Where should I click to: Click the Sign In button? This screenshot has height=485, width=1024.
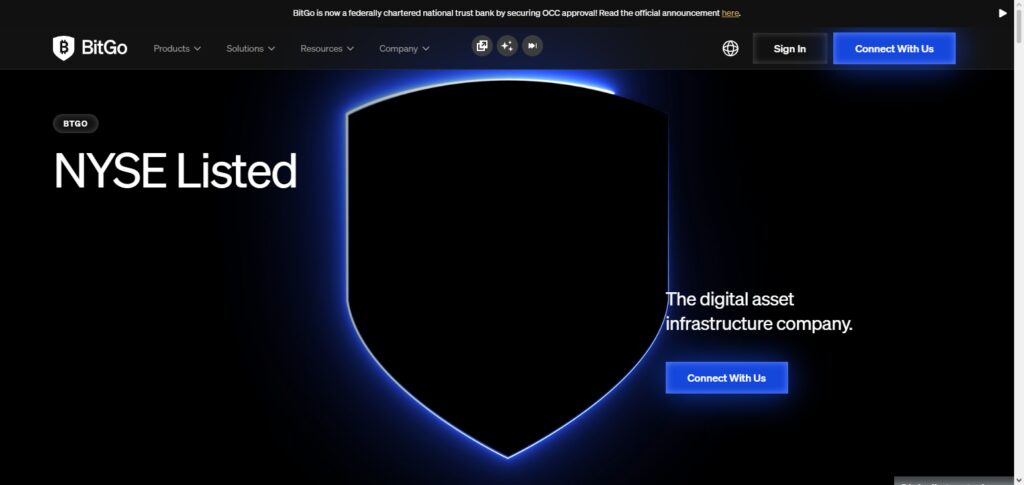tap(790, 48)
